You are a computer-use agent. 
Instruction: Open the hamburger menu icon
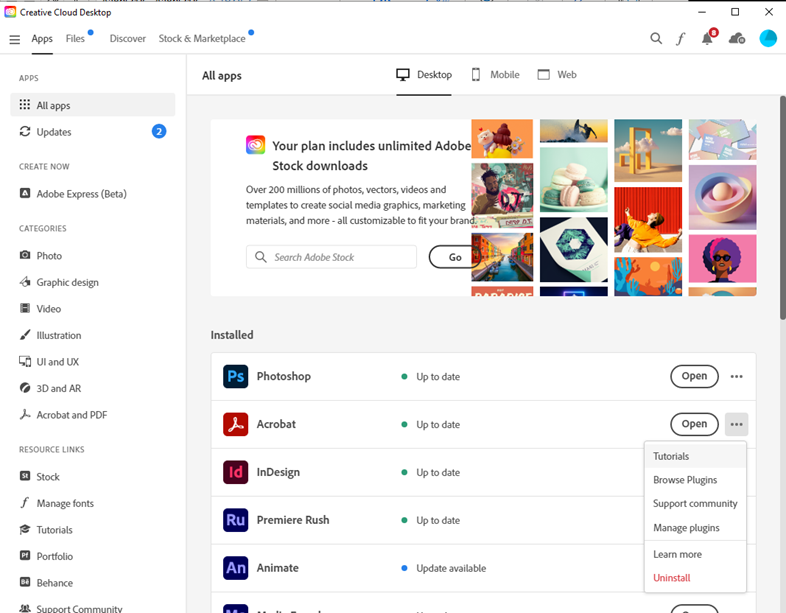(x=15, y=39)
